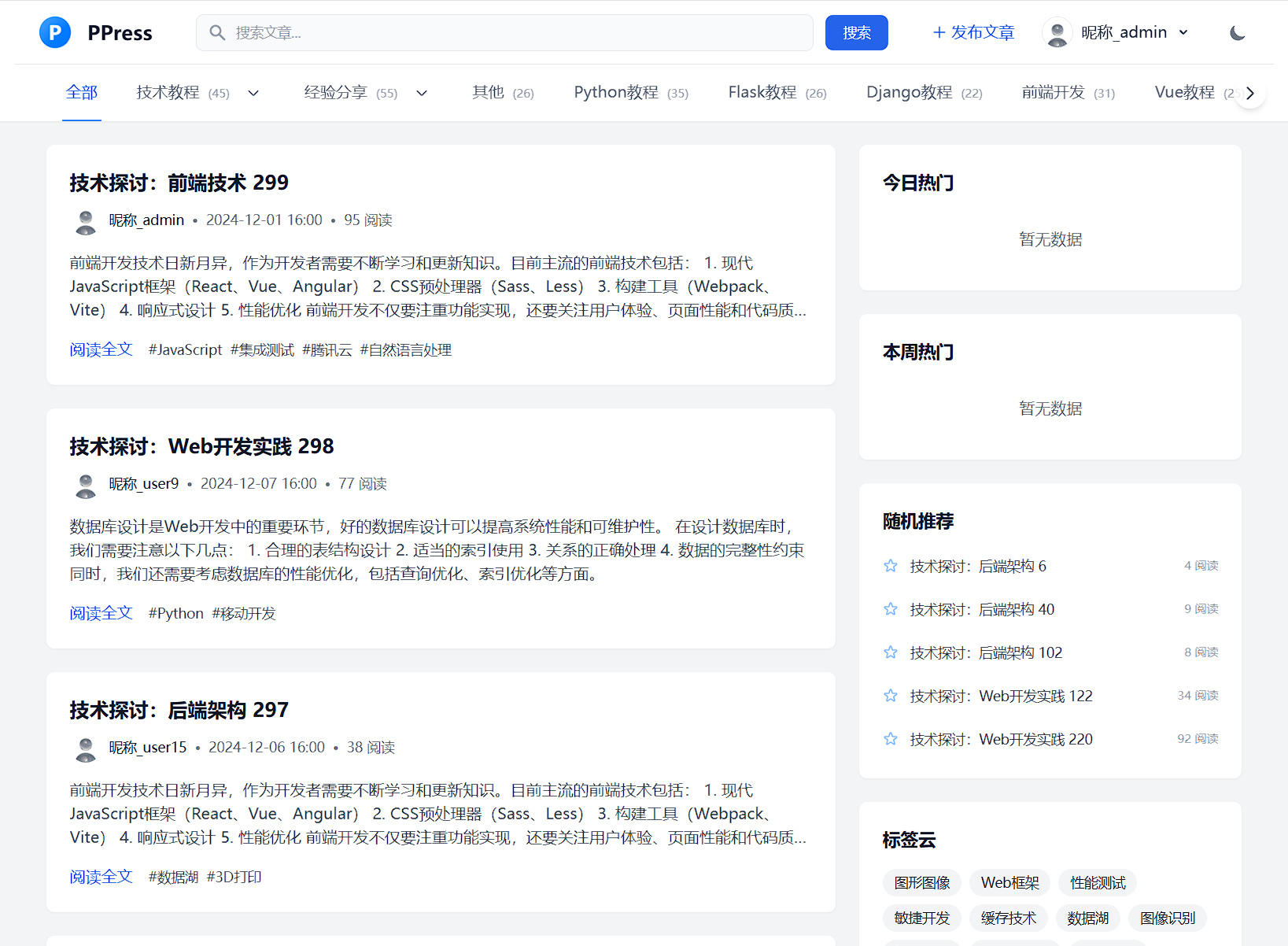Open the admin avatar image in the header
The width and height of the screenshot is (1288, 946).
1057,32
